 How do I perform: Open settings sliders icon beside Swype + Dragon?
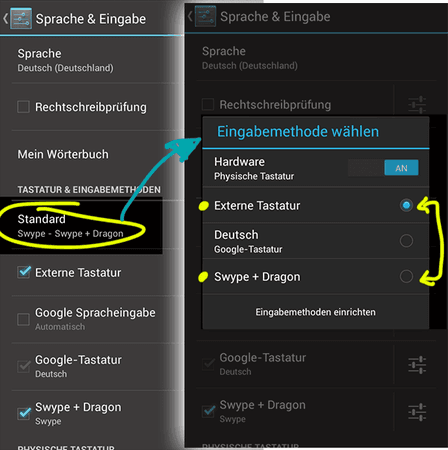pyautogui.click(x=417, y=412)
